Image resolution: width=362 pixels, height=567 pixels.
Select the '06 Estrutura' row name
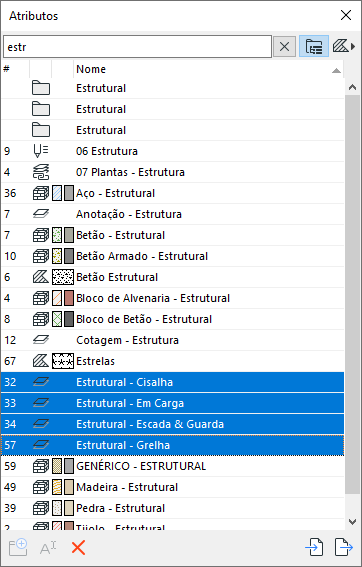point(107,151)
